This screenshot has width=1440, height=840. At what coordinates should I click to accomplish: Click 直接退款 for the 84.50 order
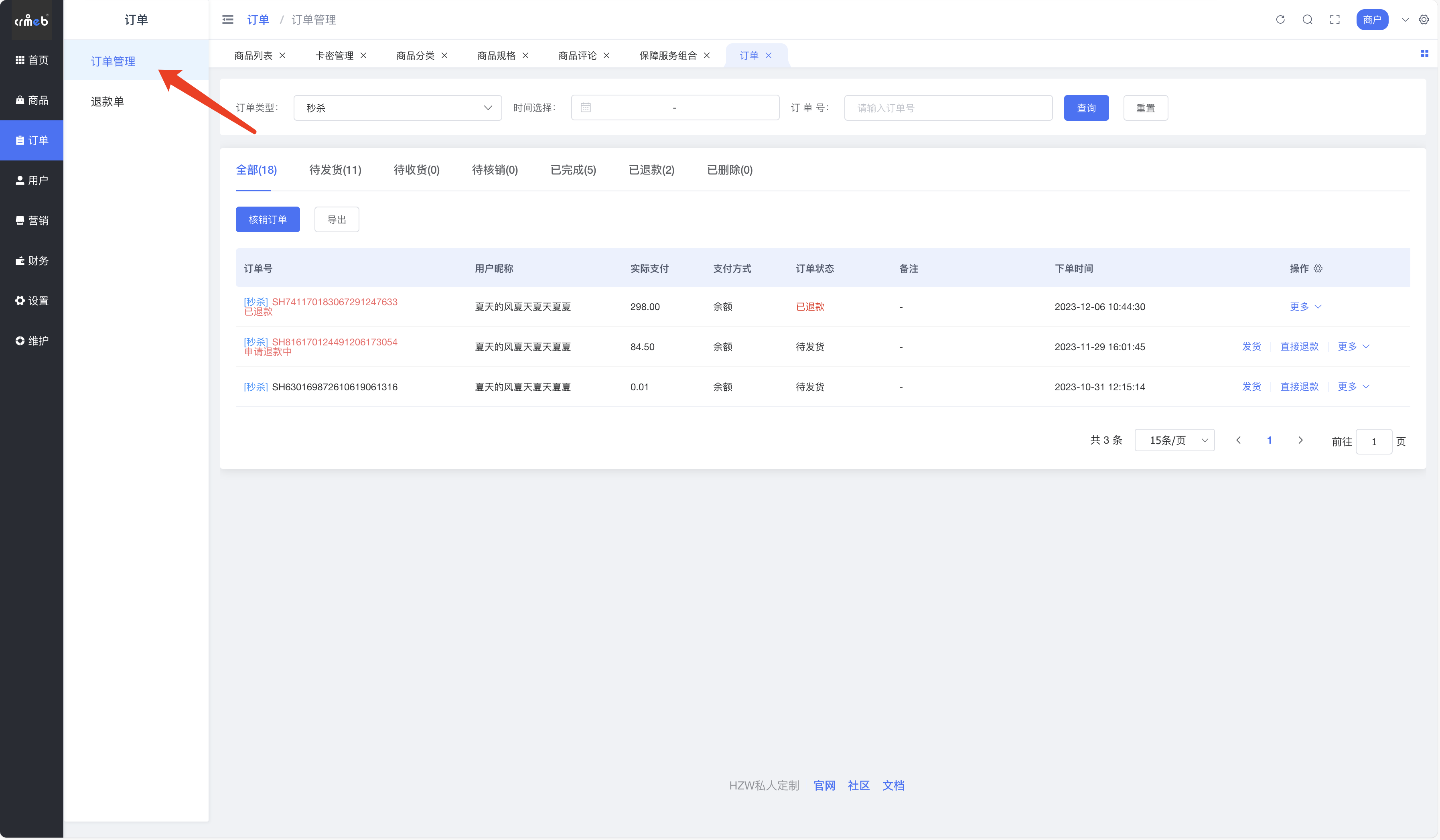(x=1300, y=346)
